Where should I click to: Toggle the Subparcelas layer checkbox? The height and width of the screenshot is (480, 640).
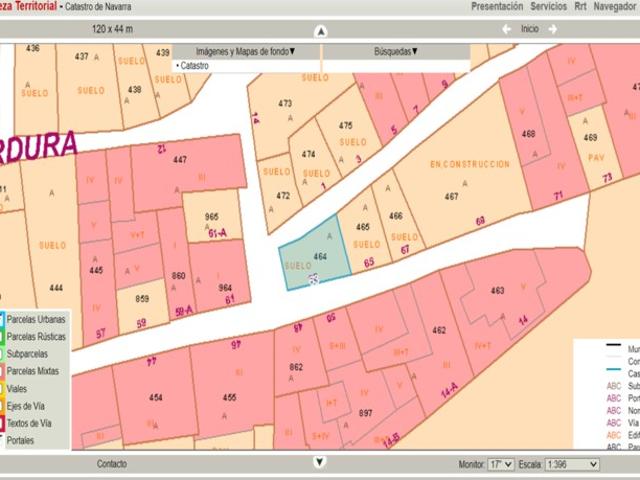pos(3,354)
